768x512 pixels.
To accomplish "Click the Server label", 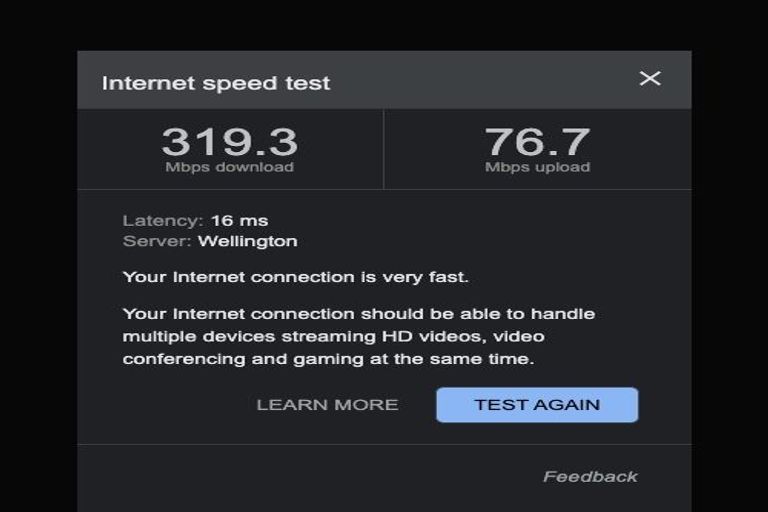I will point(157,241).
